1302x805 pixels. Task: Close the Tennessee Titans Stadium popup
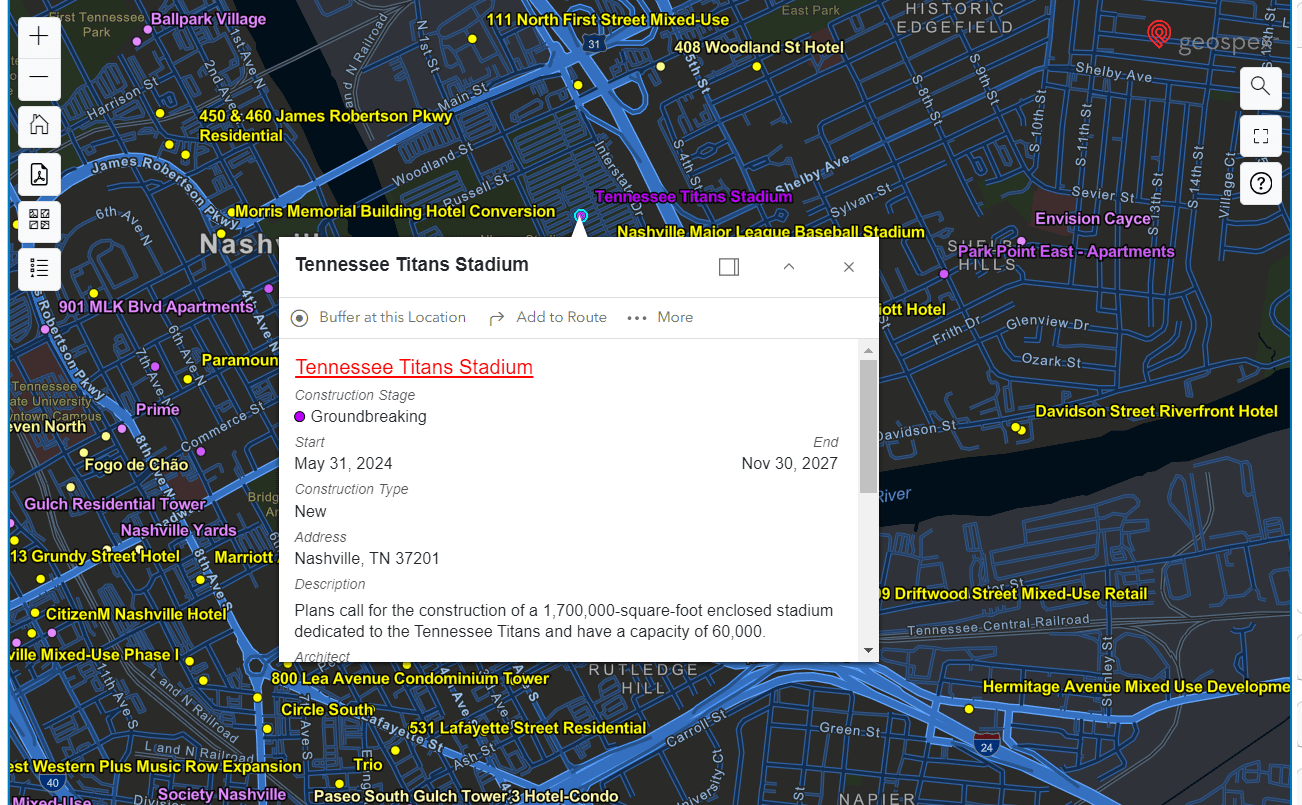(849, 267)
